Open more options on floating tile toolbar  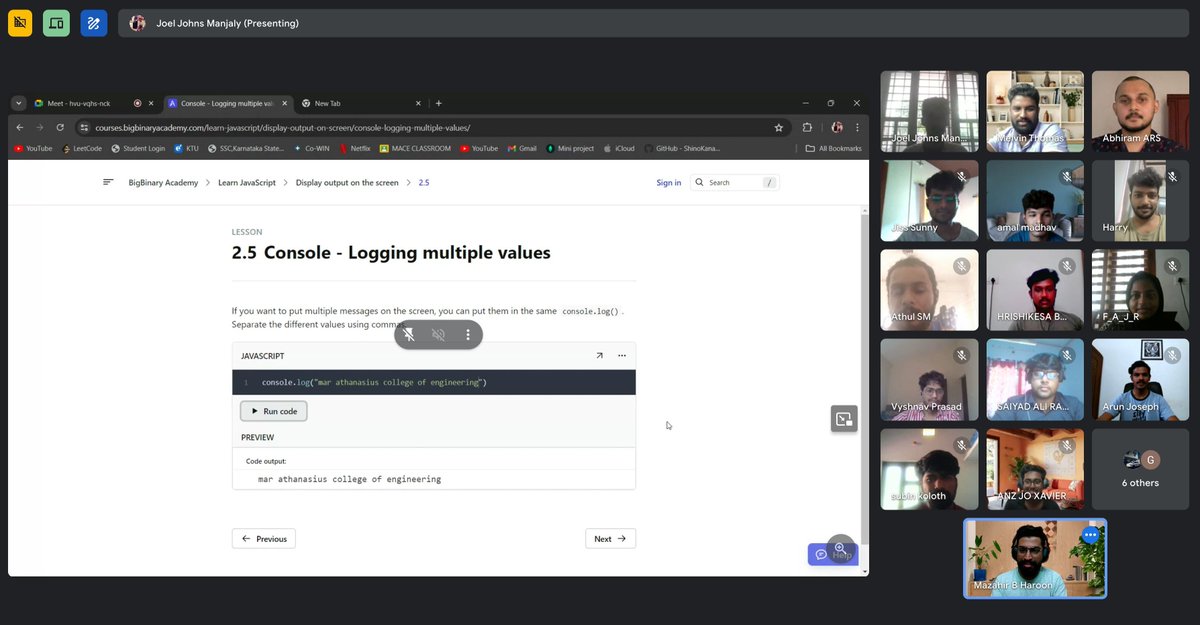point(467,334)
